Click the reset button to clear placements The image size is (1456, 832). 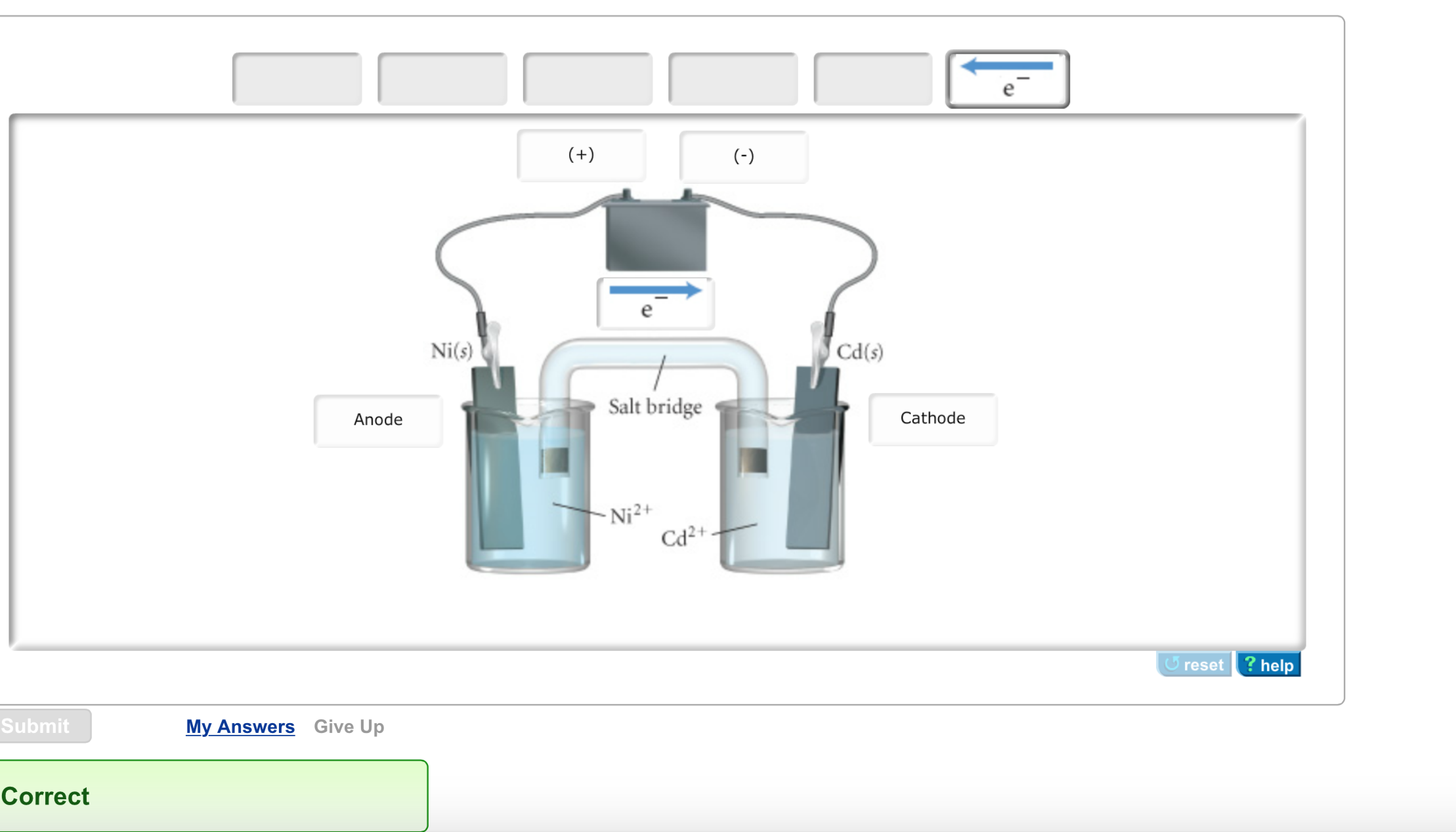[x=1195, y=664]
